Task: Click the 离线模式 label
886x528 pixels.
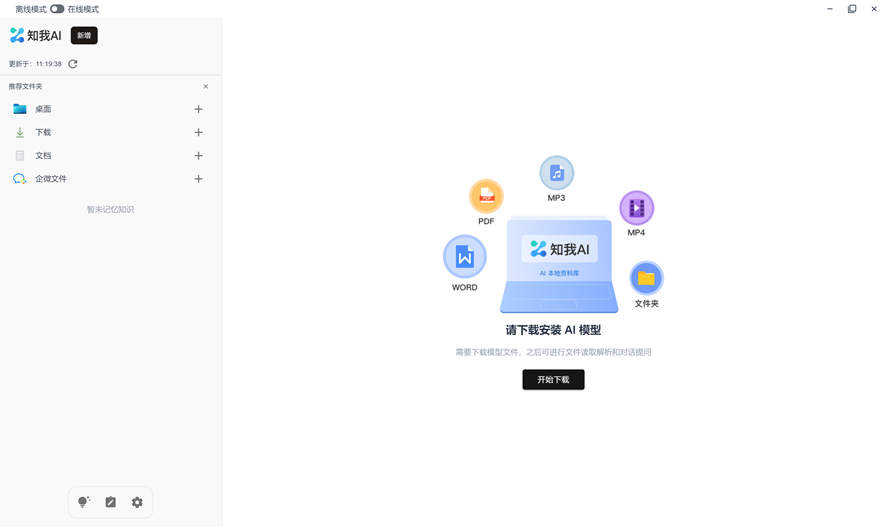Action: tap(31, 9)
